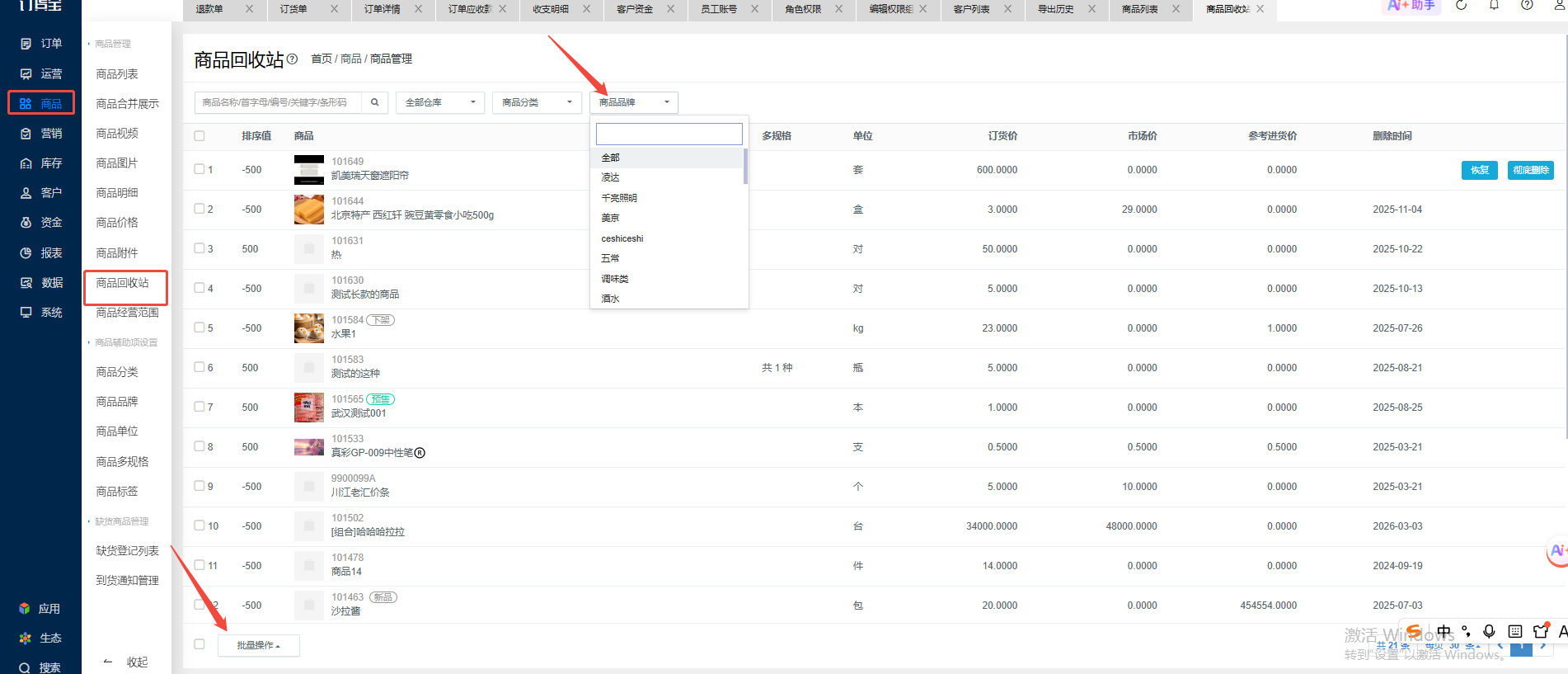Click the help icon beside 商品回收站 title

click(x=292, y=59)
